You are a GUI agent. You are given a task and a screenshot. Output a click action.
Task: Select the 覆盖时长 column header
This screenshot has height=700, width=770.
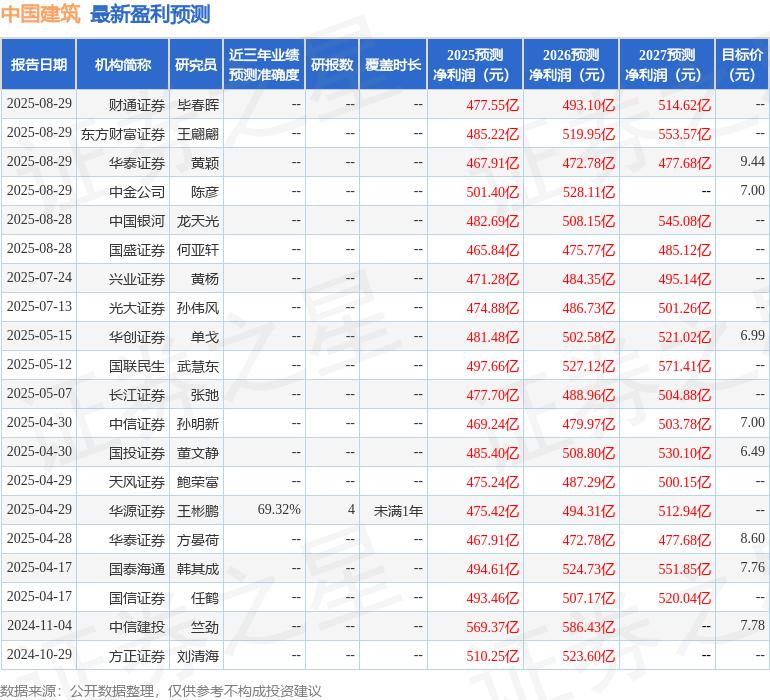click(x=393, y=64)
